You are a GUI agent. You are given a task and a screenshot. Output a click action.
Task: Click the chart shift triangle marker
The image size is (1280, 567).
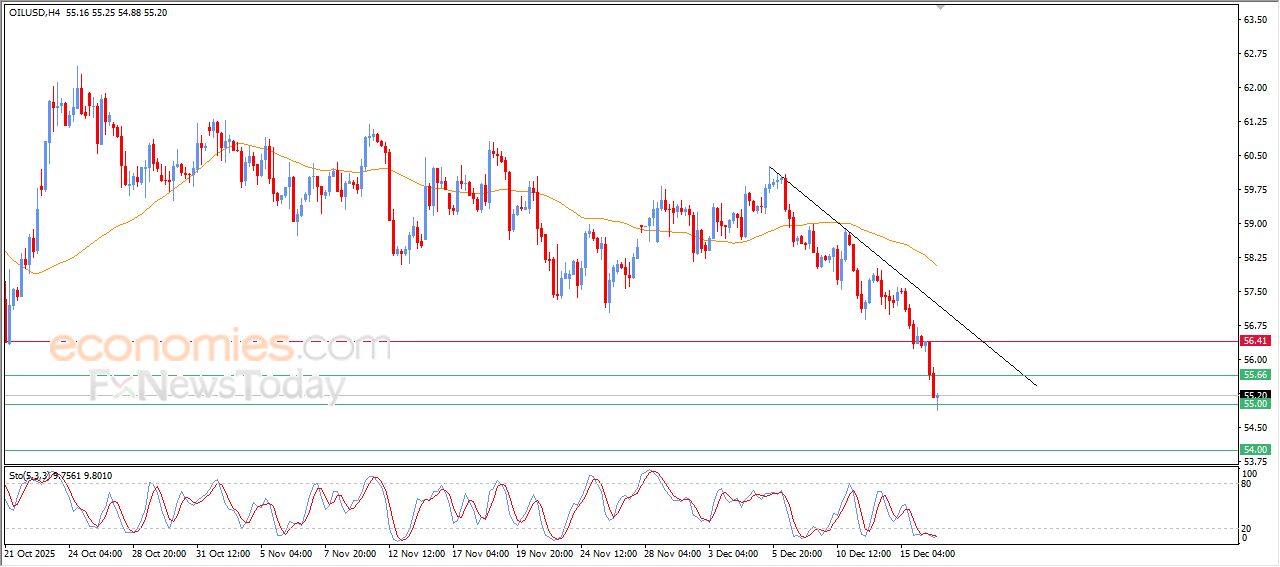[x=939, y=6]
